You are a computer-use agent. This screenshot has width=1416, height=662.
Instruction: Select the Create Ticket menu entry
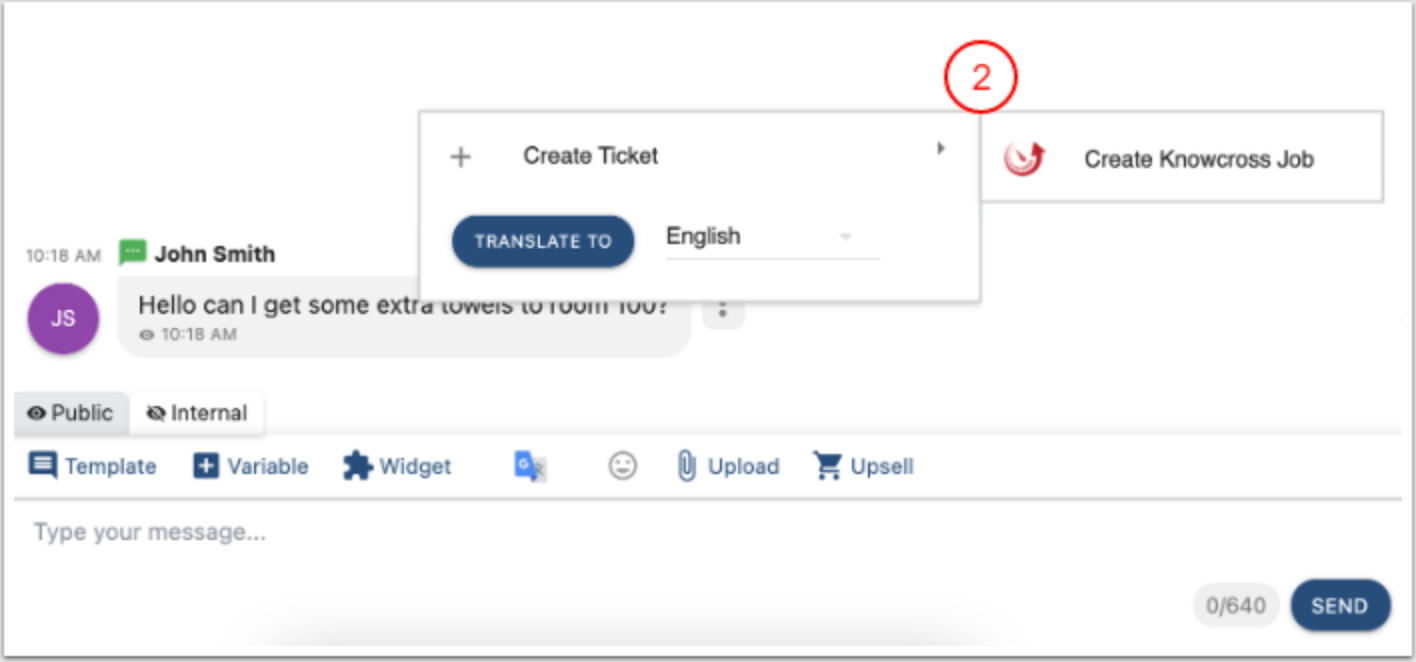pyautogui.click(x=590, y=156)
